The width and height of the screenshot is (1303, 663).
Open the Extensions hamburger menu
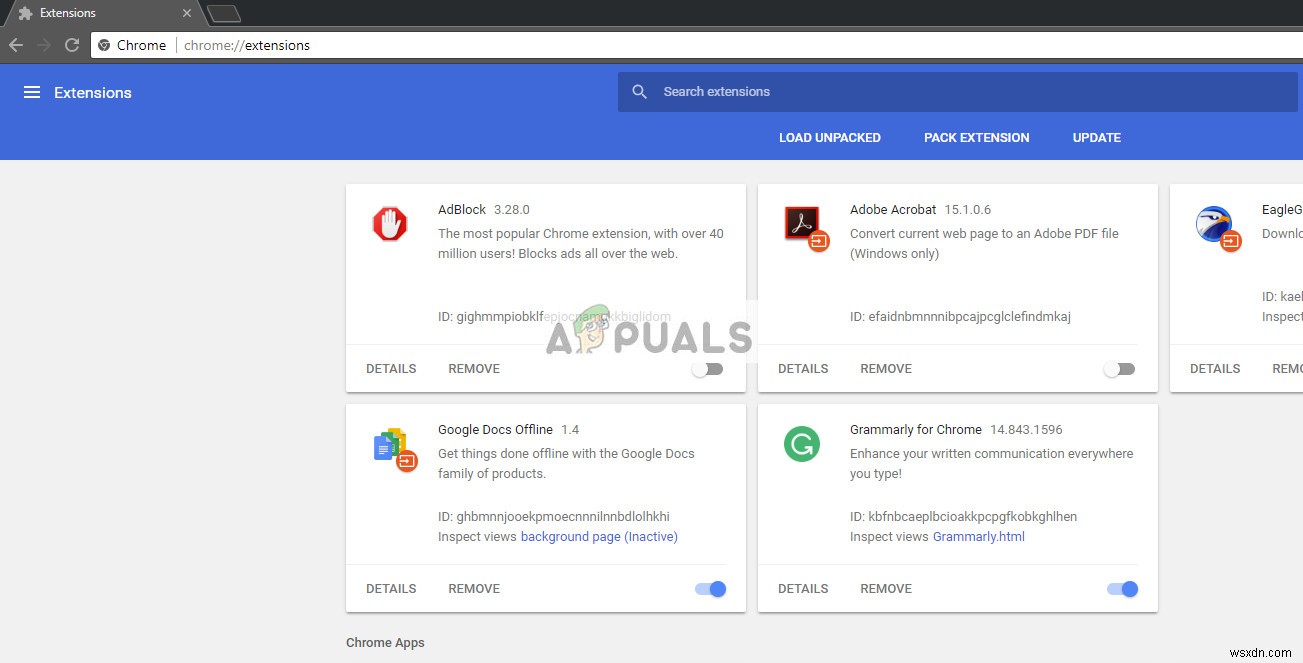point(32,92)
